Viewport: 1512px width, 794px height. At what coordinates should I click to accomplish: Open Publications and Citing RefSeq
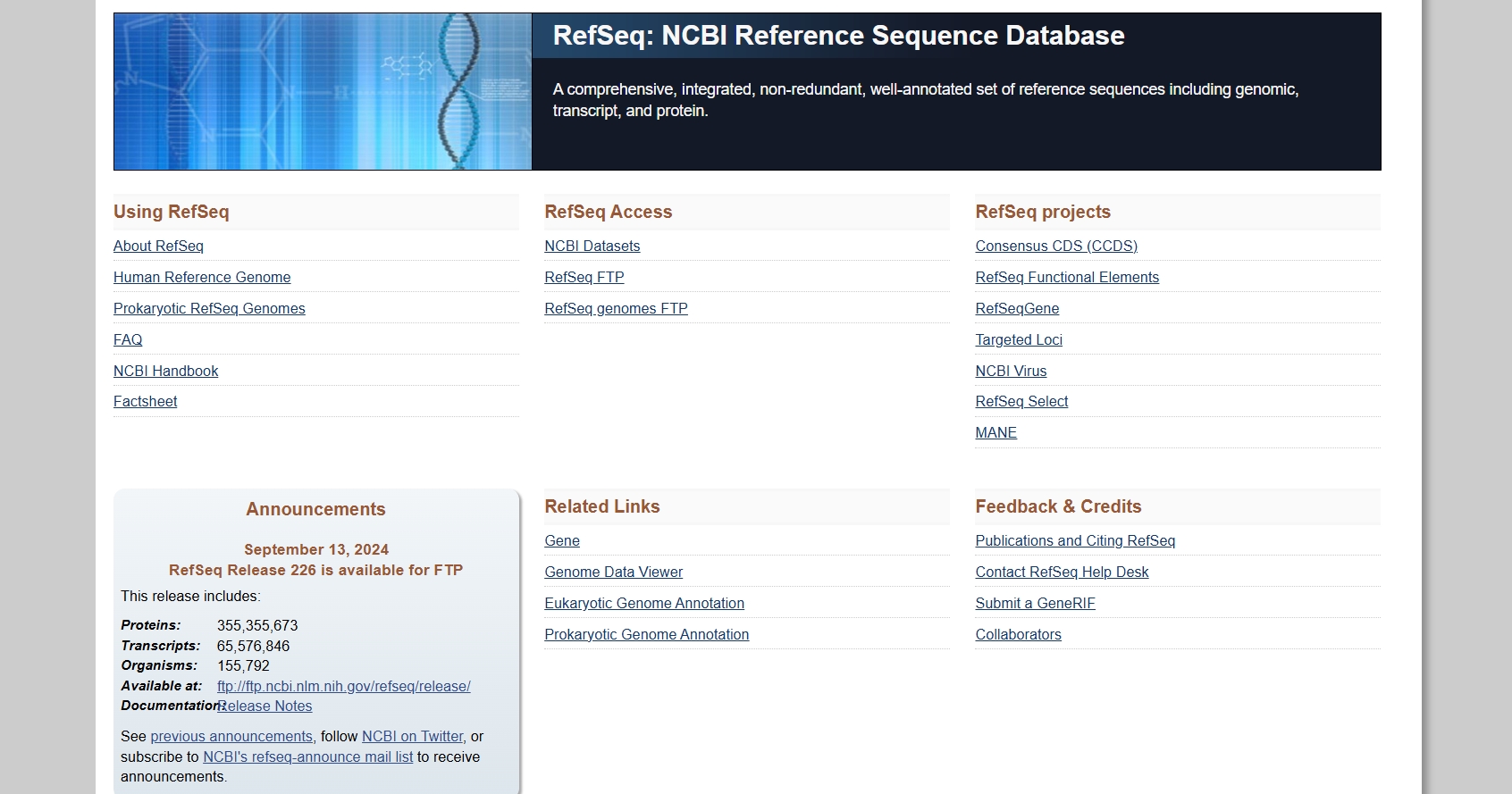point(1075,540)
